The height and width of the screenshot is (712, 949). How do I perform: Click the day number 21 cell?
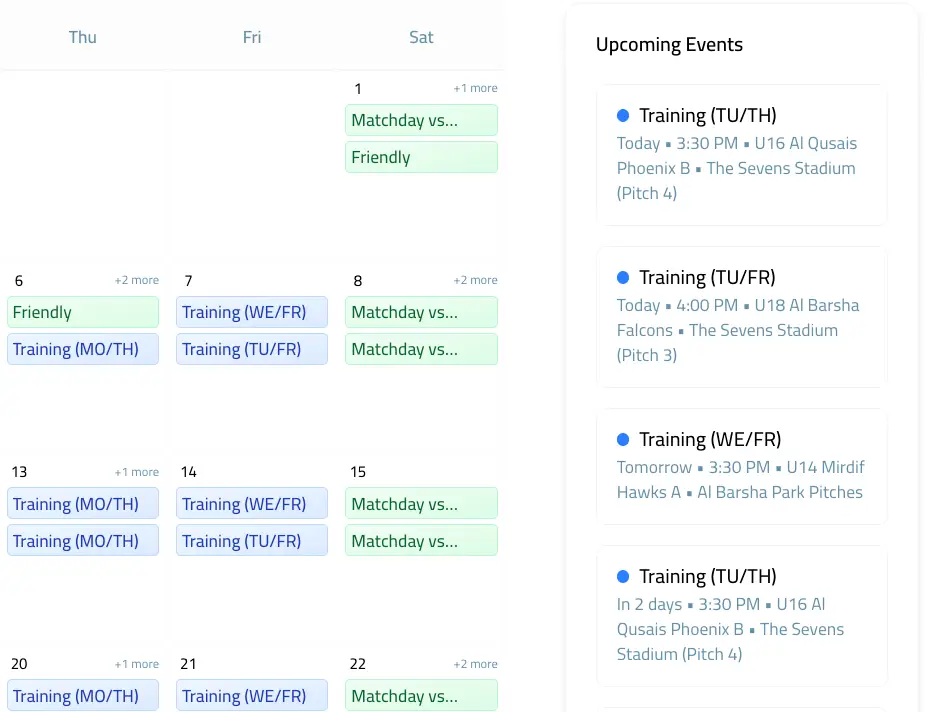click(x=188, y=663)
